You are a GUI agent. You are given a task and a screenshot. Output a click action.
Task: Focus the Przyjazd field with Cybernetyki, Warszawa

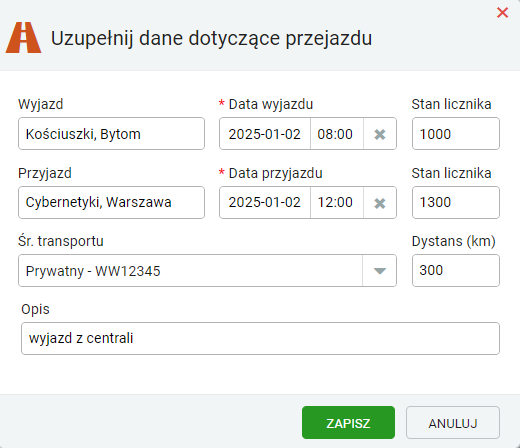[x=111, y=203]
